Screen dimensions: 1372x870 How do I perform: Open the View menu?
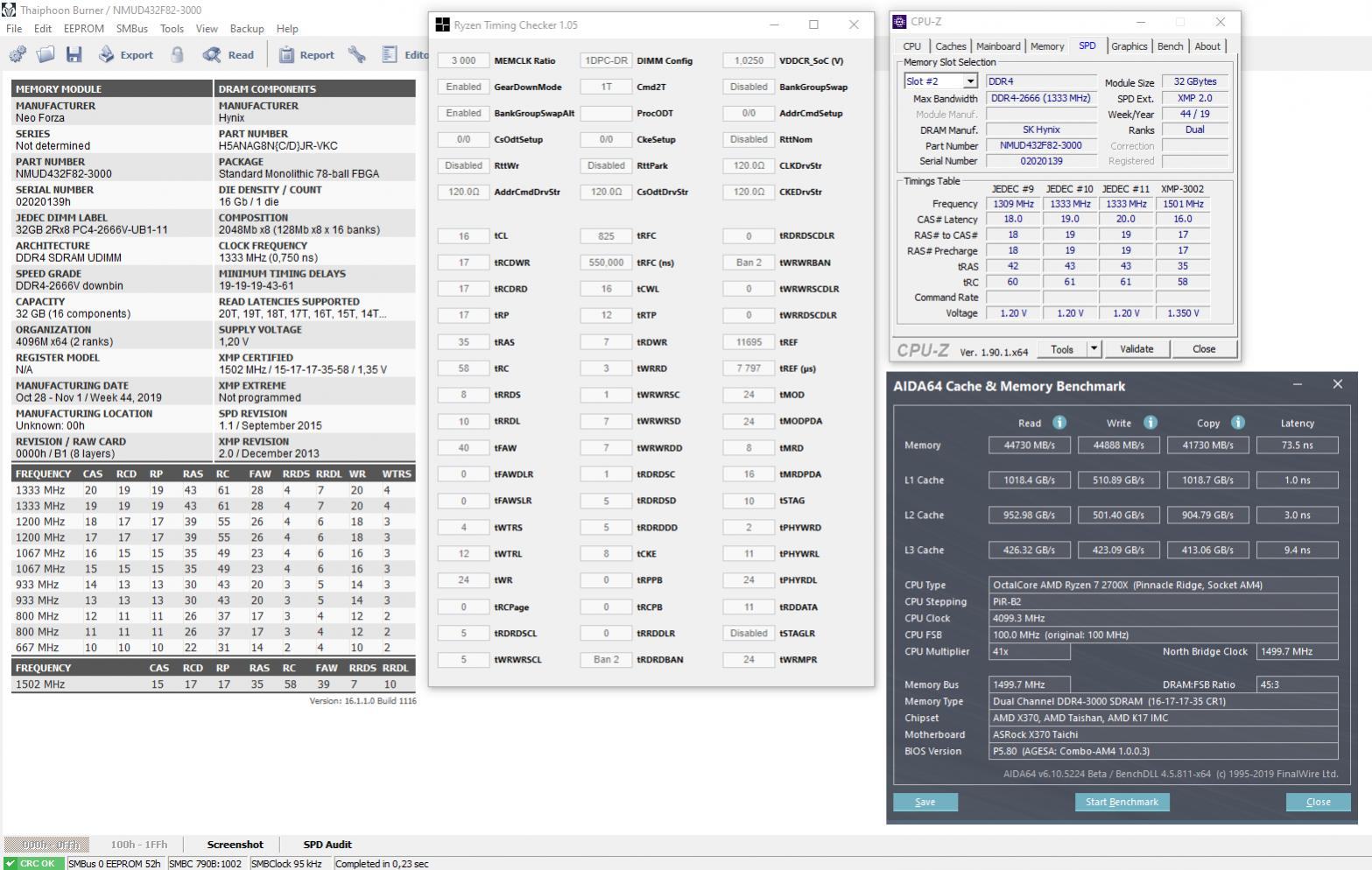[207, 28]
